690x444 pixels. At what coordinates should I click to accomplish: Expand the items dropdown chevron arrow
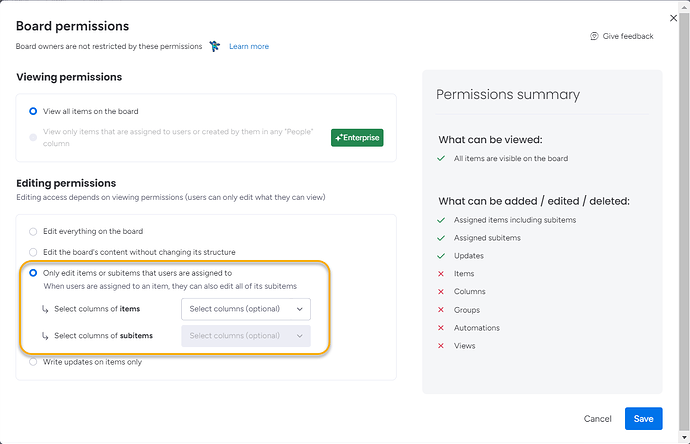point(299,309)
